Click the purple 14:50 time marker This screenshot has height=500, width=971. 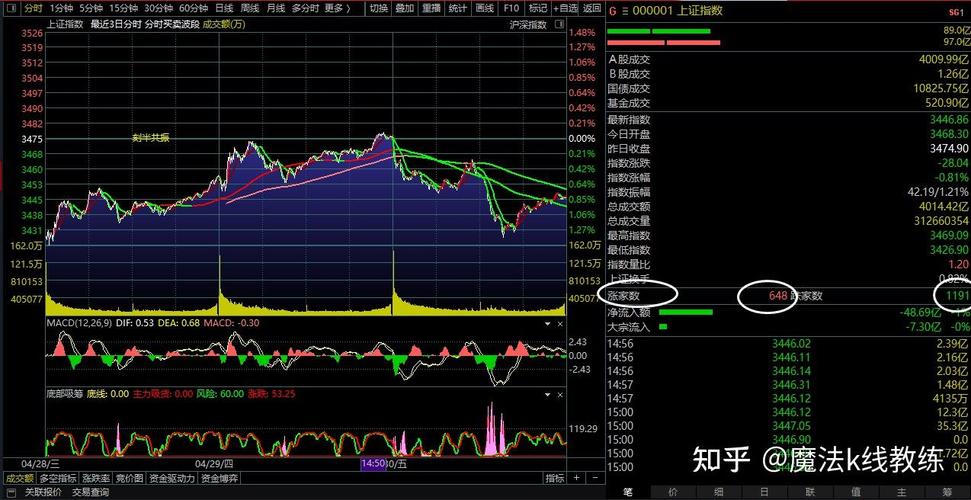point(374,464)
